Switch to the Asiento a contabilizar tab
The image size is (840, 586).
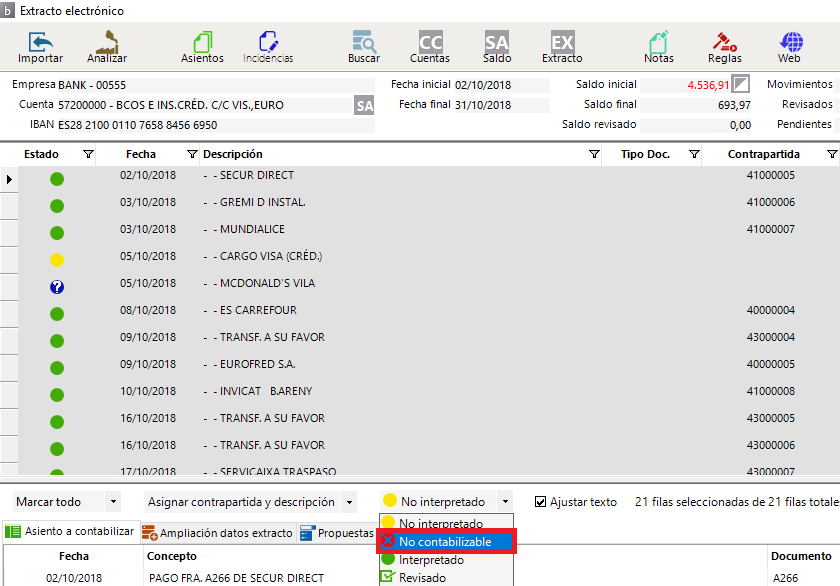(x=71, y=531)
